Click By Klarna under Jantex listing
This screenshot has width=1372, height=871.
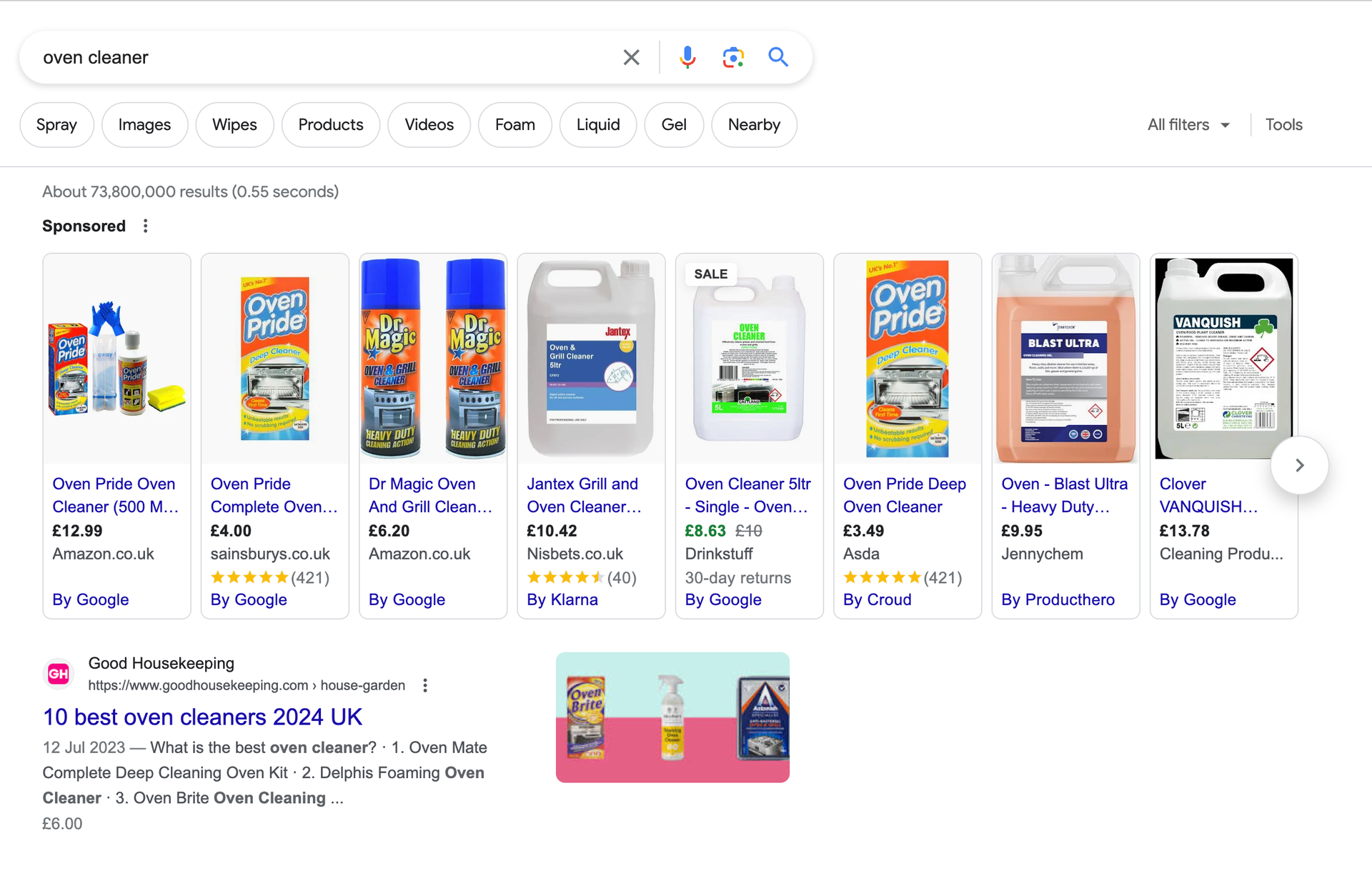coord(562,599)
